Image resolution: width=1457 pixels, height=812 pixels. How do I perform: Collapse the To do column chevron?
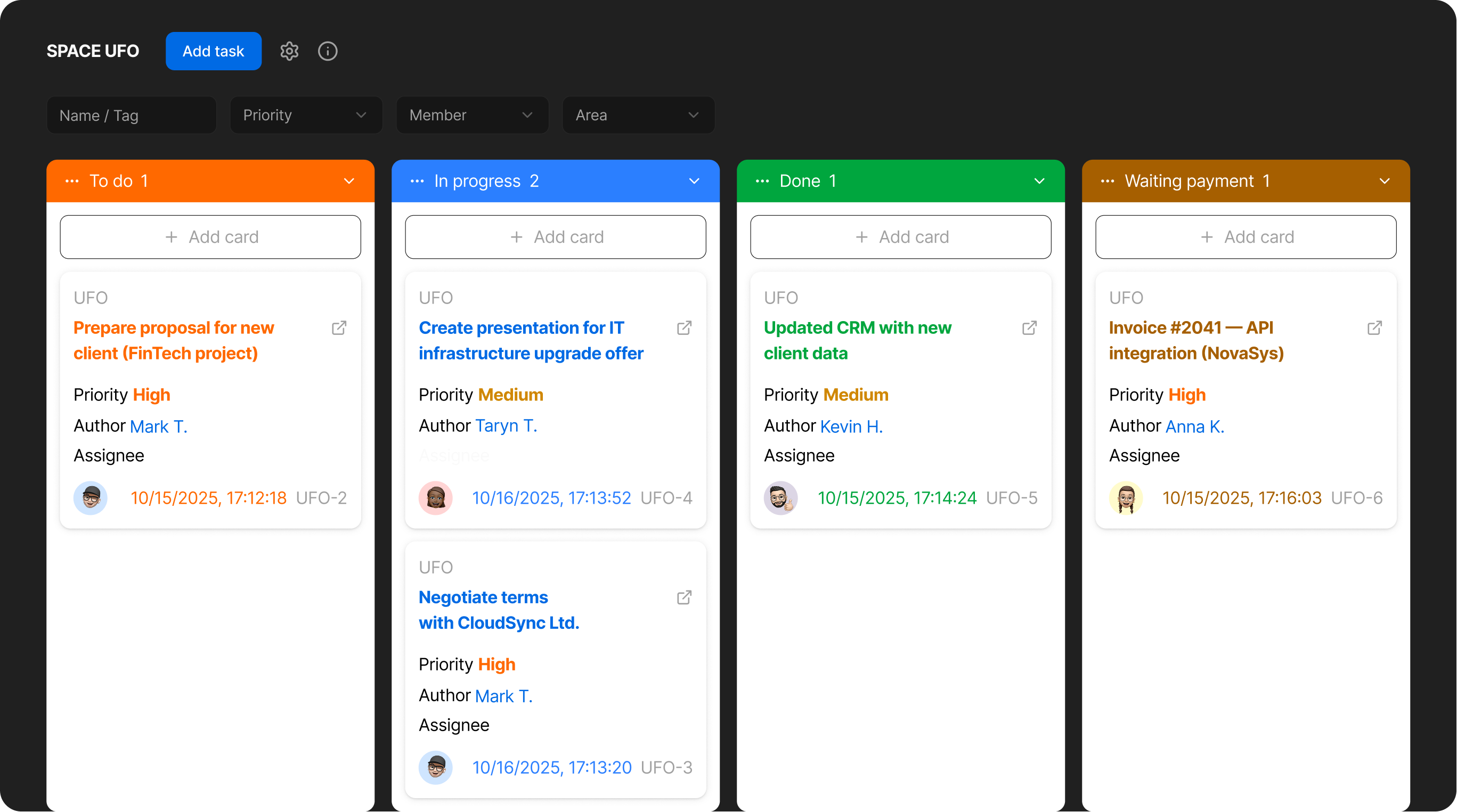pos(349,181)
